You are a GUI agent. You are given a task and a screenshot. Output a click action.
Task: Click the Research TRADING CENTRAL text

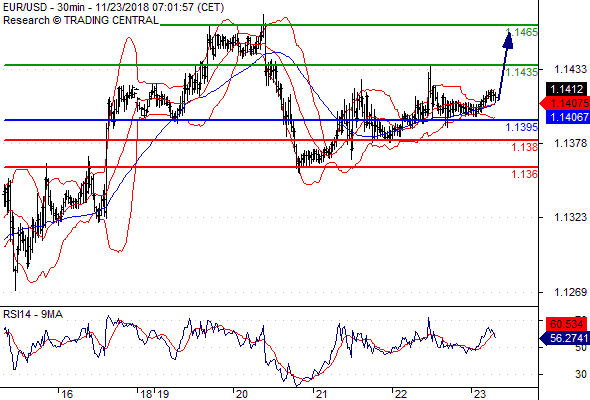(81, 20)
